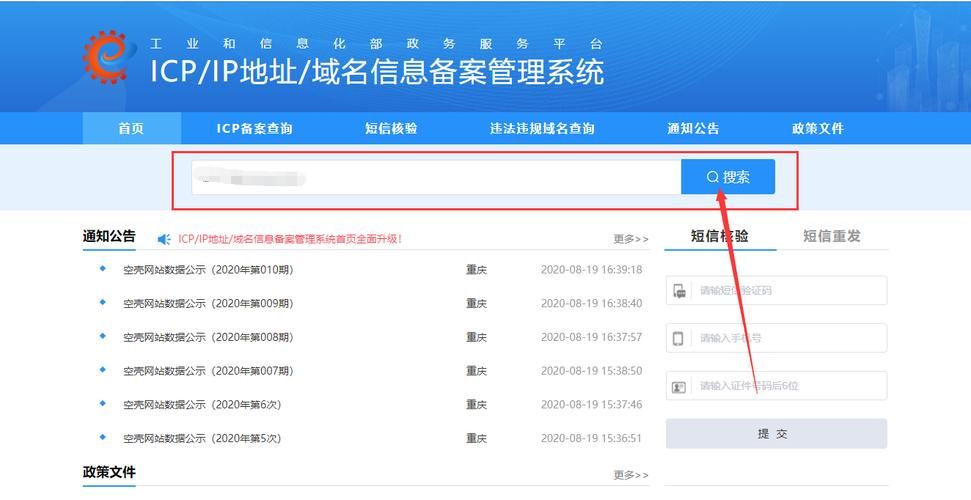Click the timestamp 2020-08-19 15:38:50

pyautogui.click(x=591, y=371)
